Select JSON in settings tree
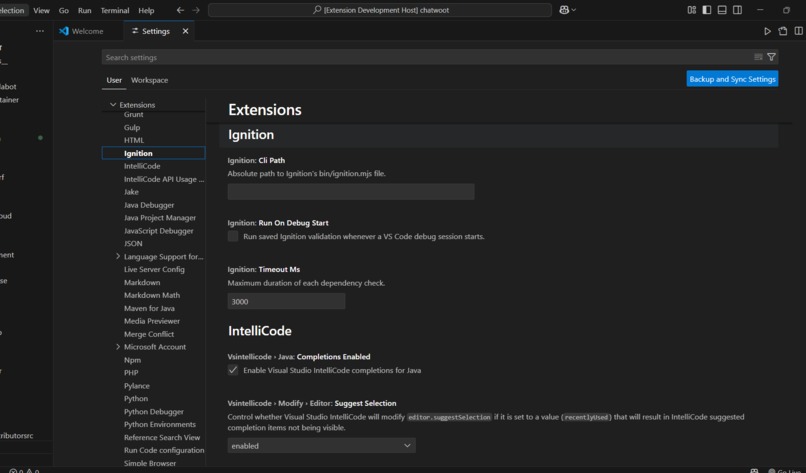806x473 pixels. pyautogui.click(x=133, y=244)
